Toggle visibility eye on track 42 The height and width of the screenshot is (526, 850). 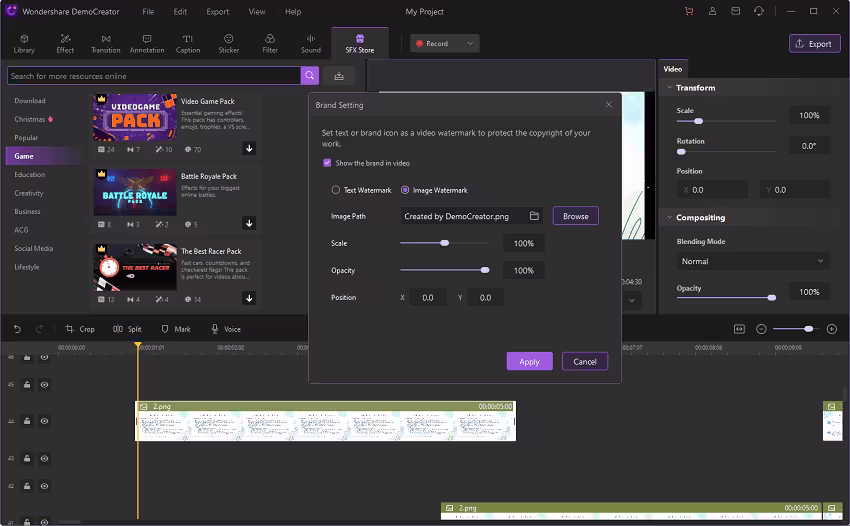point(44,486)
